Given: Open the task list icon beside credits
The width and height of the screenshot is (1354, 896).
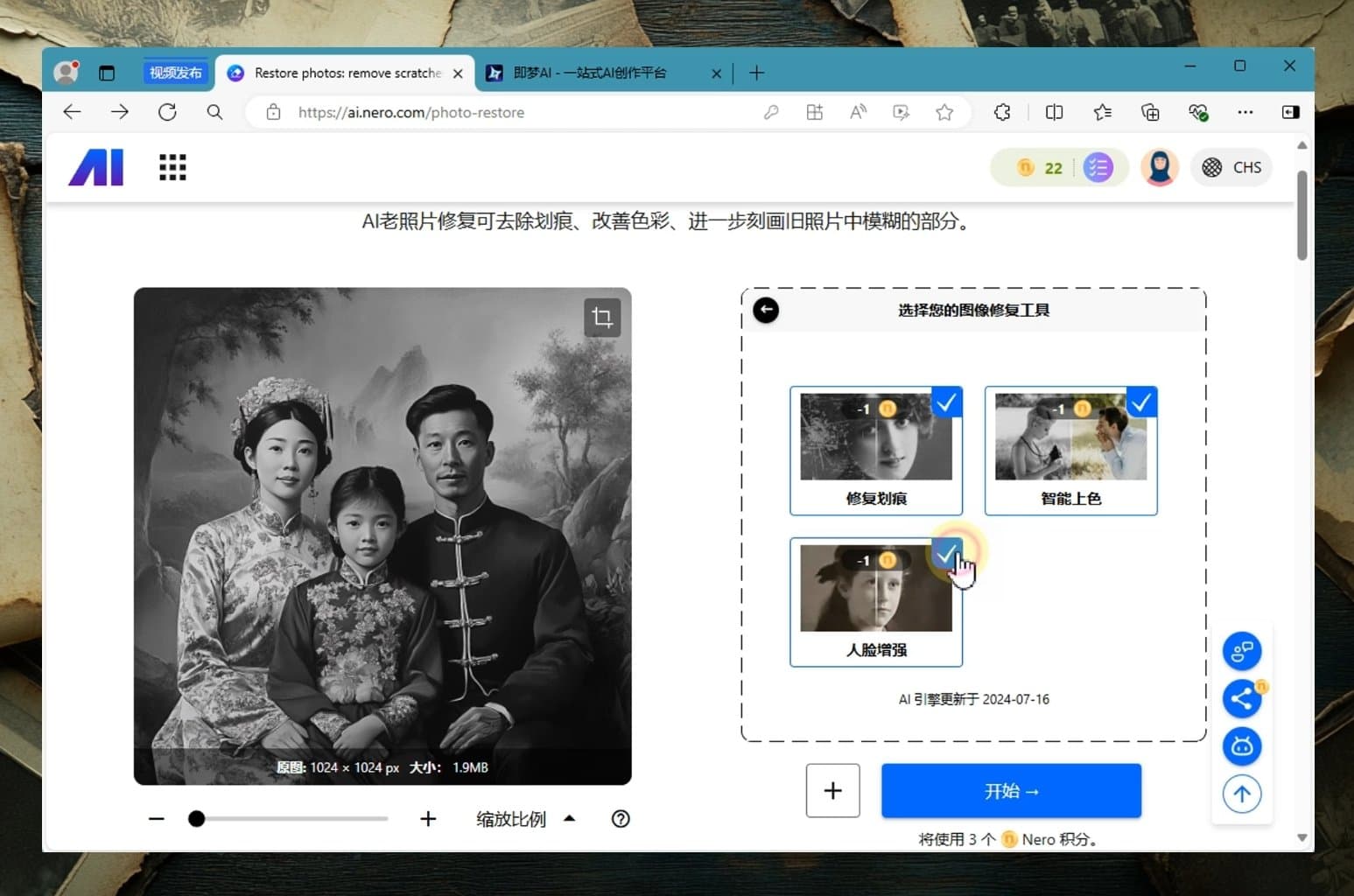Looking at the screenshot, I should (x=1099, y=166).
